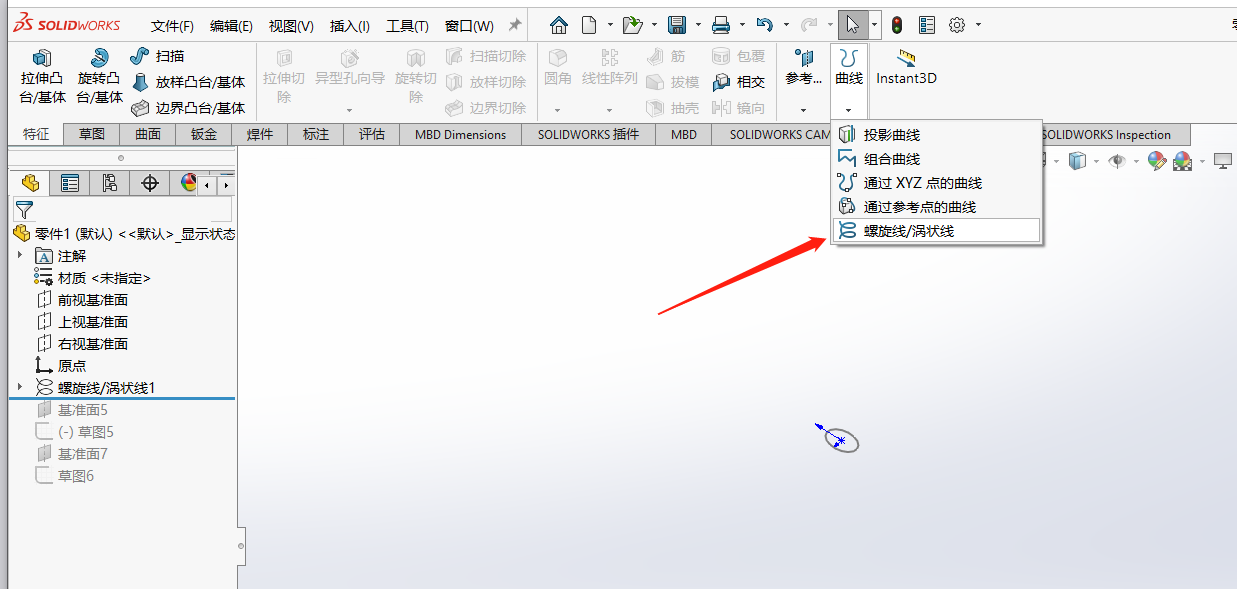Click the Swept Boss (扫描) tool
This screenshot has width=1237, height=589.
pyautogui.click(x=159, y=56)
